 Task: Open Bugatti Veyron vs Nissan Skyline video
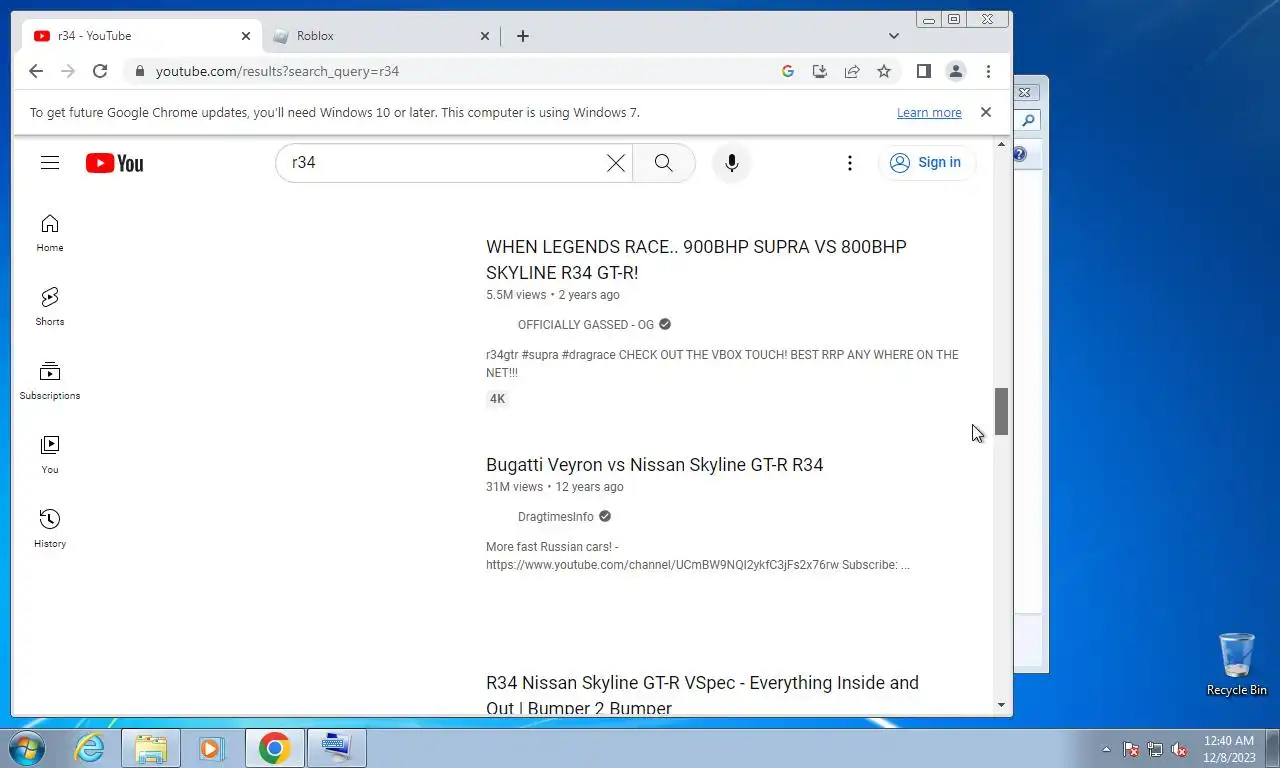[655, 465]
